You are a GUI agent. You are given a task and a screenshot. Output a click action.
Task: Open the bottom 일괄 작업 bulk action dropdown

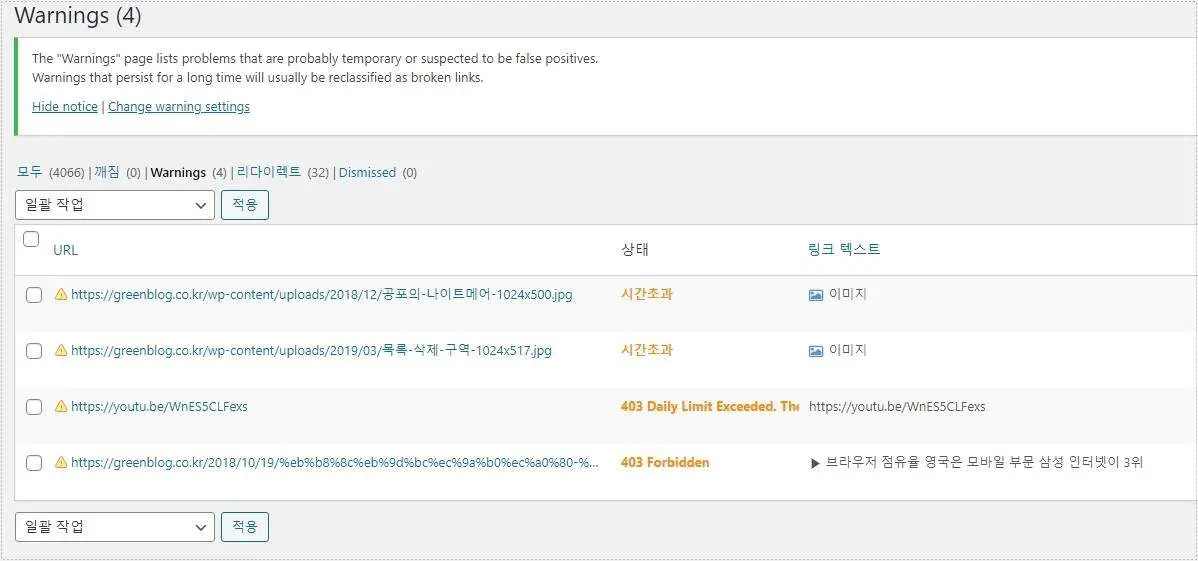pos(115,527)
